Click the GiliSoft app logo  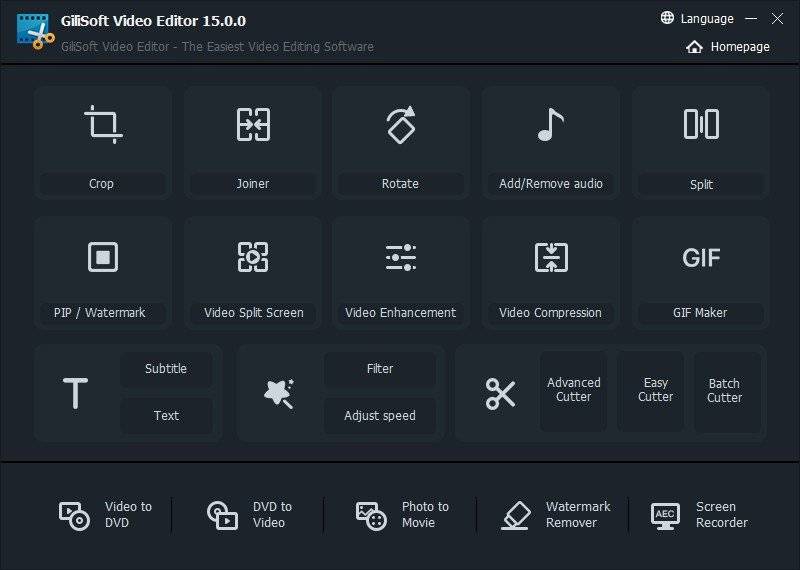(36, 32)
